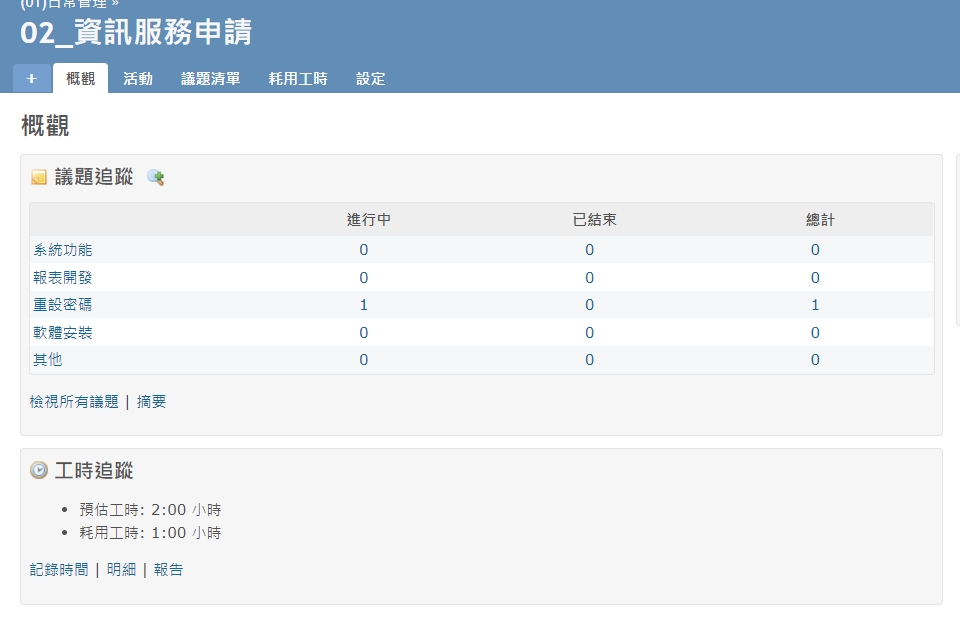Open the 其他 tracker link
This screenshot has width=960, height=639.
click(x=48, y=360)
